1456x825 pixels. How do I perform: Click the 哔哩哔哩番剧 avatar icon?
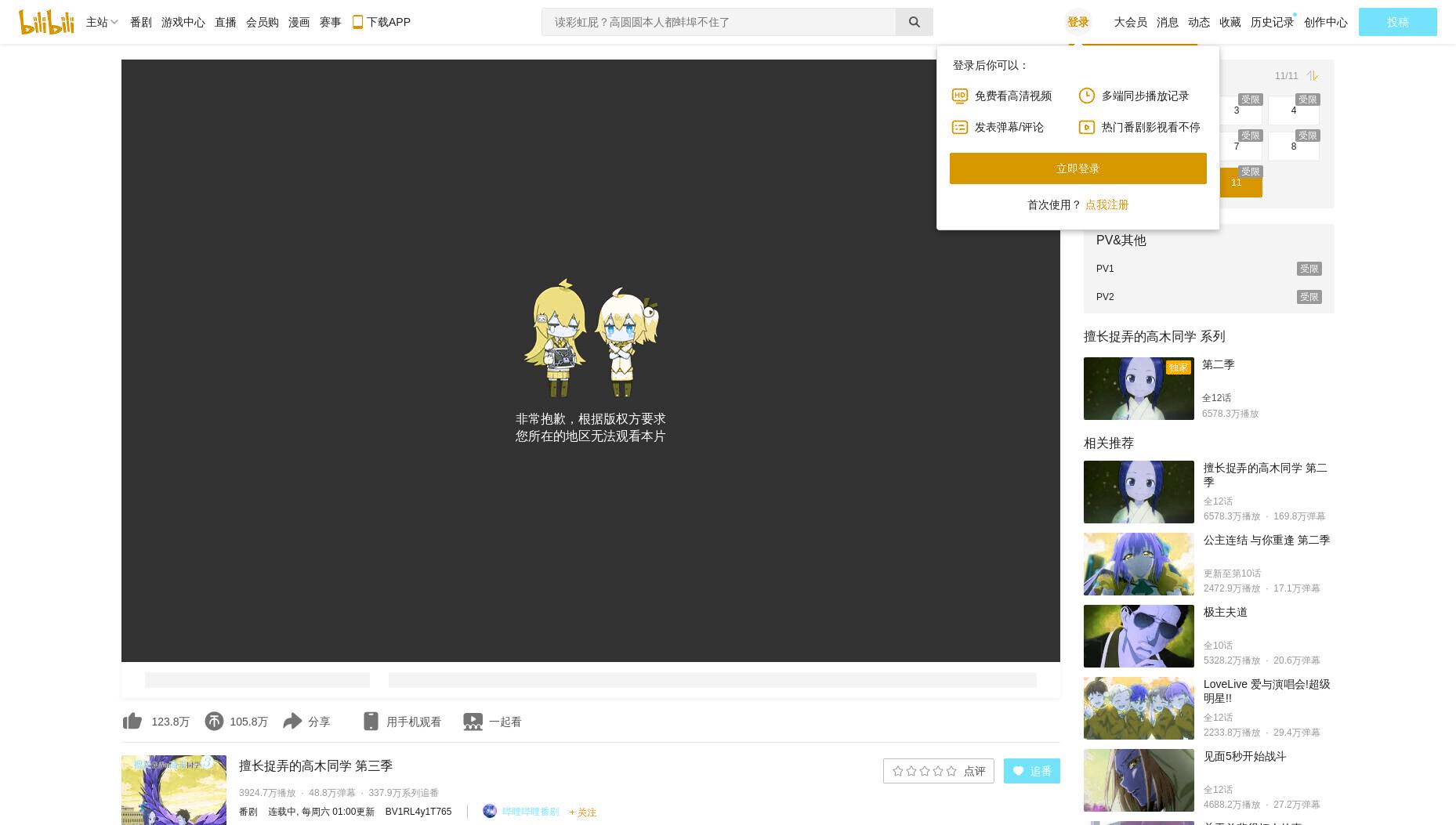[490, 811]
